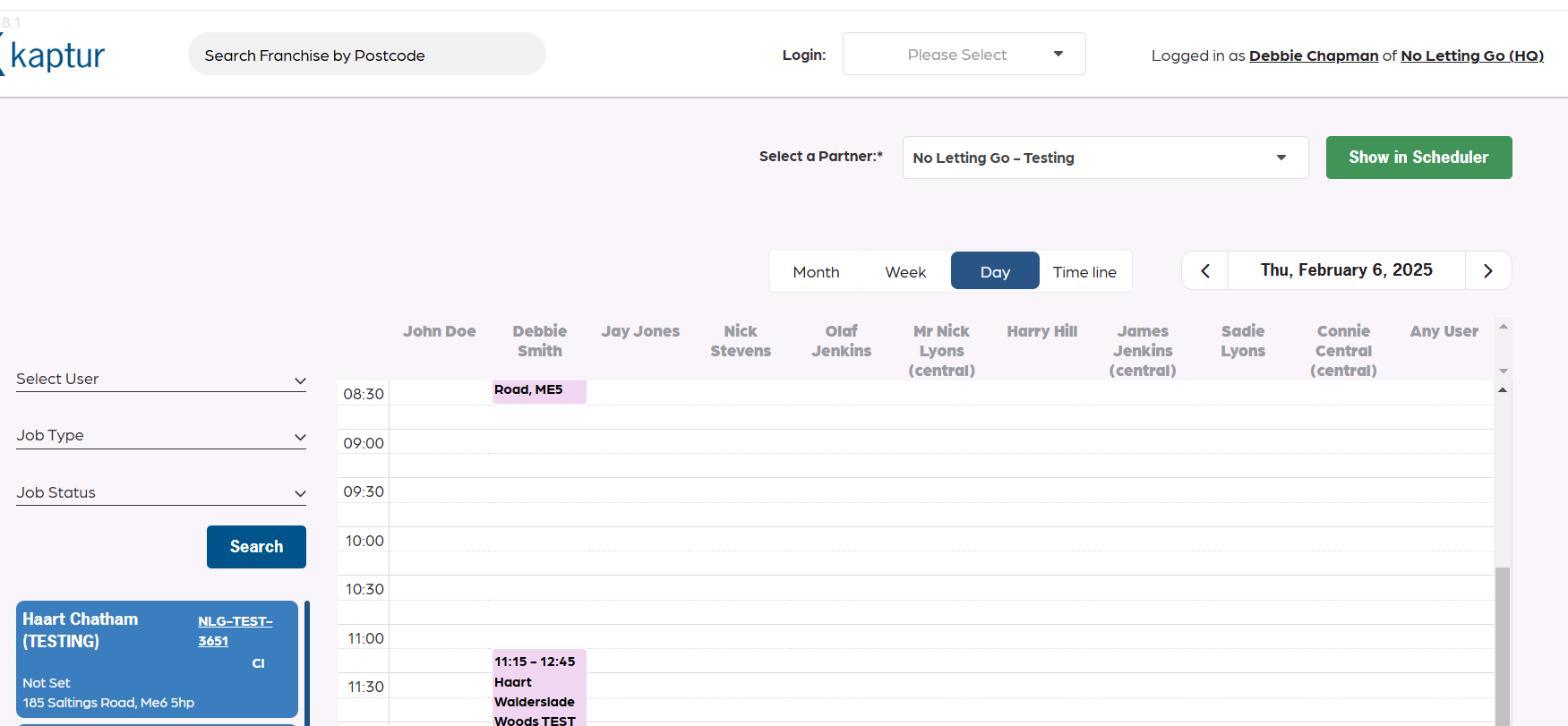Open the Select a Partner dropdown

[x=1105, y=158]
